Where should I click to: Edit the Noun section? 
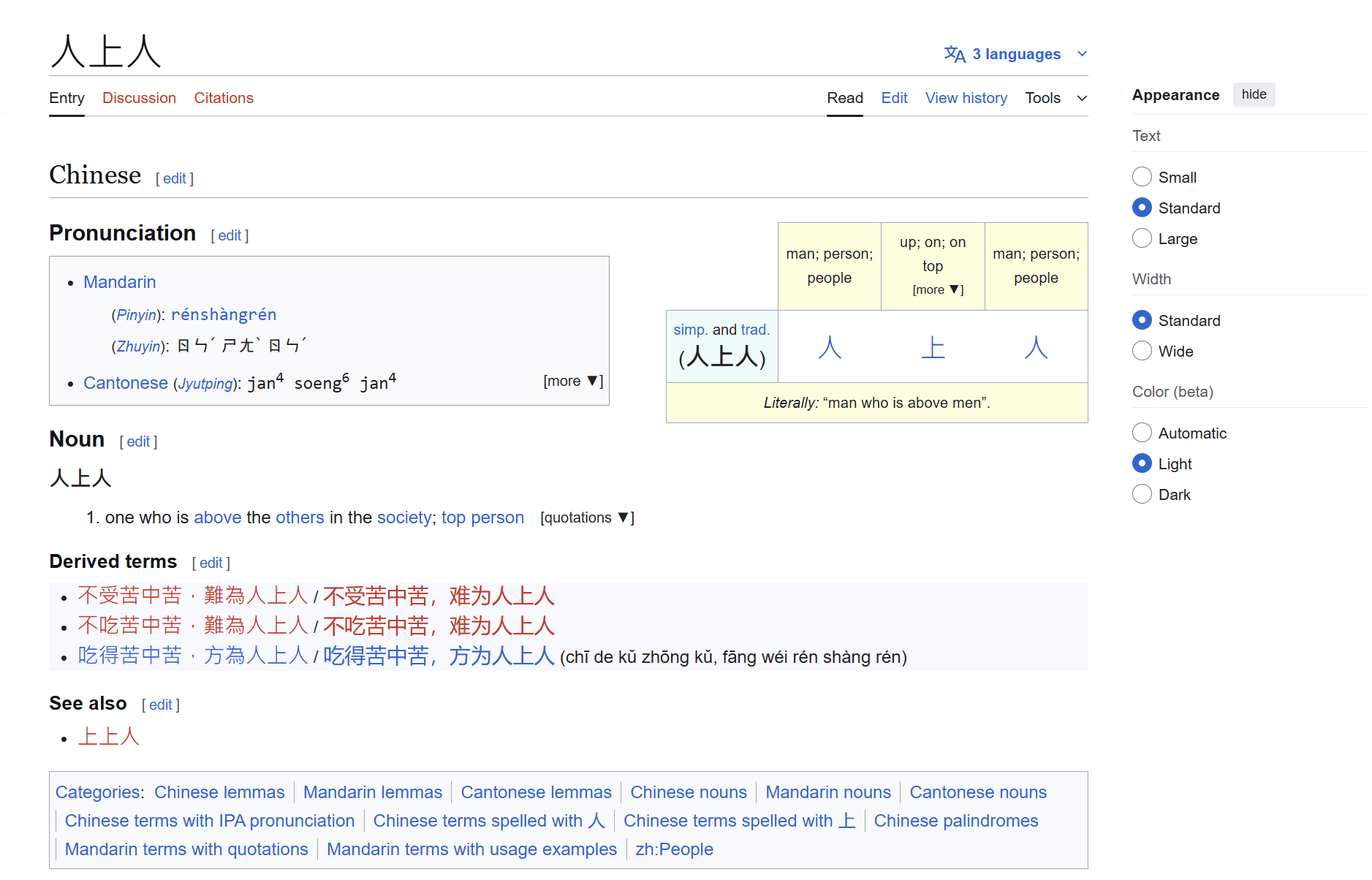click(x=138, y=441)
